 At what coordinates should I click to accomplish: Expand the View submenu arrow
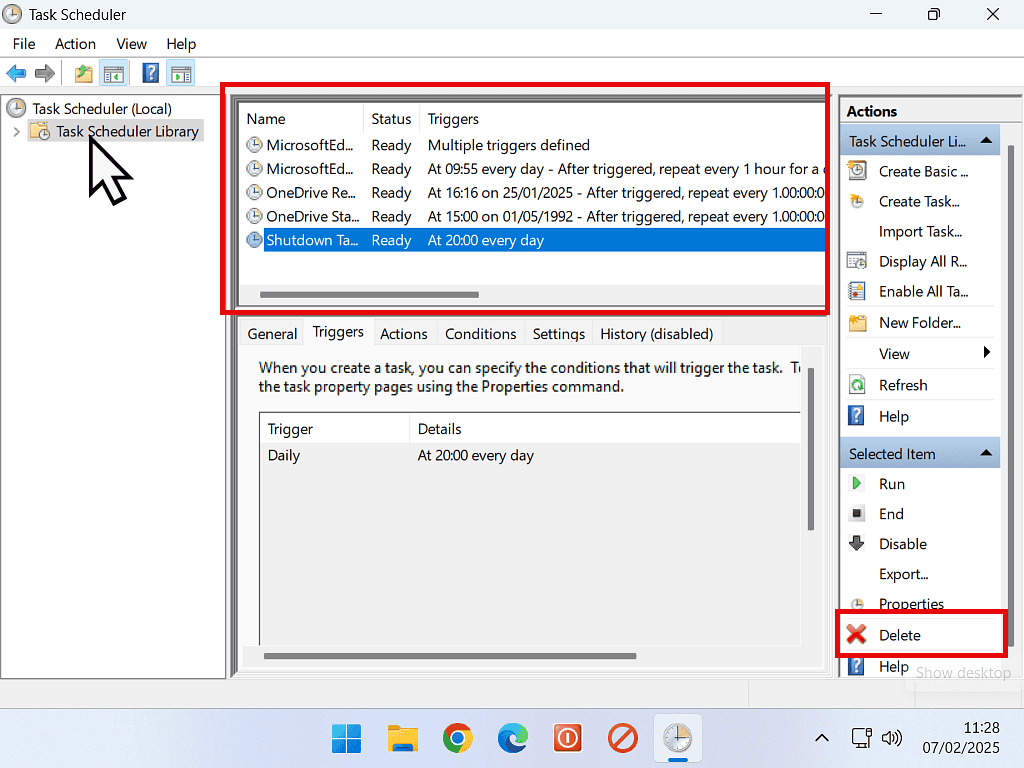(x=986, y=353)
